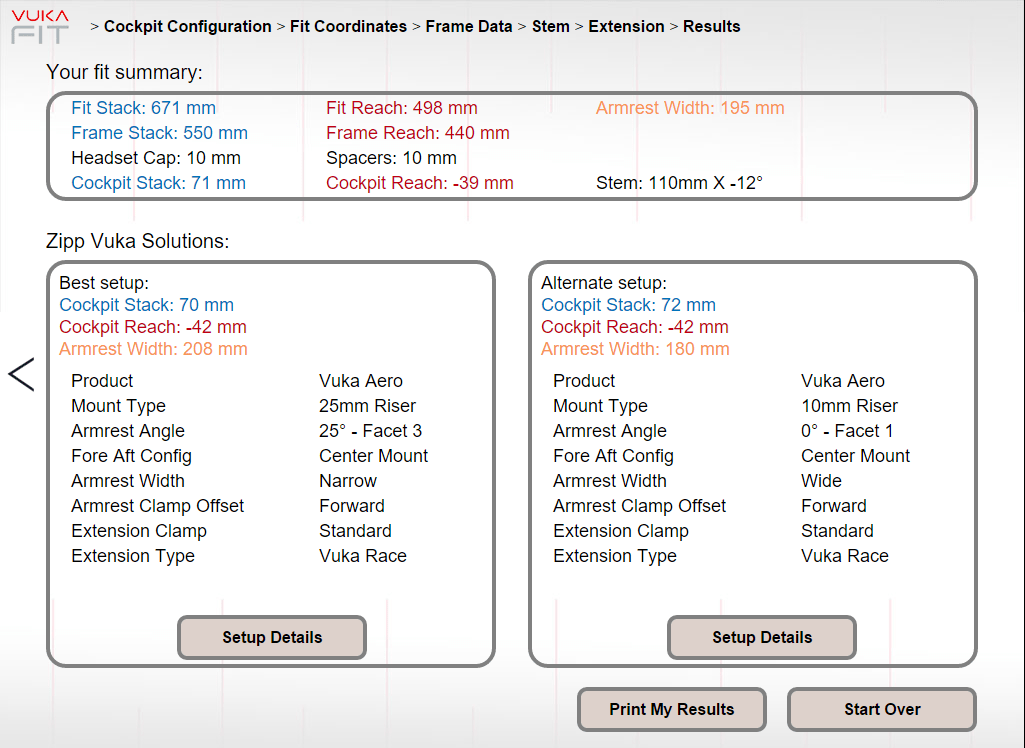Click 'Armrest Width: 180 mm' text
The image size is (1025, 748).
tap(635, 348)
